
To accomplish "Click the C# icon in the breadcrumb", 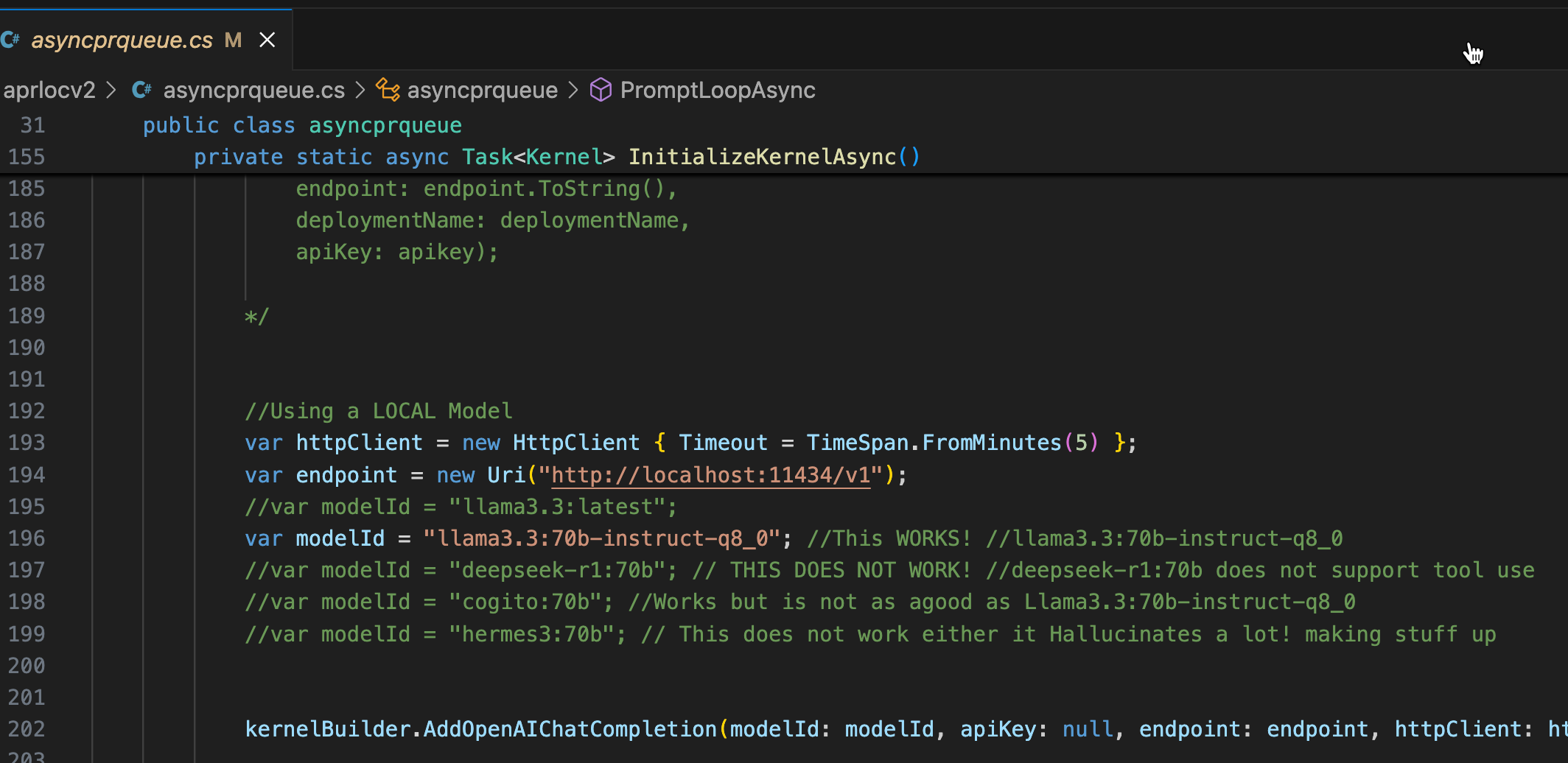I will (141, 91).
